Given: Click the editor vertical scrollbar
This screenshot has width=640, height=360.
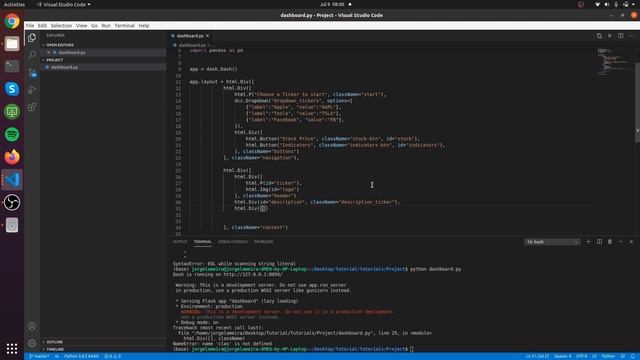Looking at the screenshot, I should point(637,102).
